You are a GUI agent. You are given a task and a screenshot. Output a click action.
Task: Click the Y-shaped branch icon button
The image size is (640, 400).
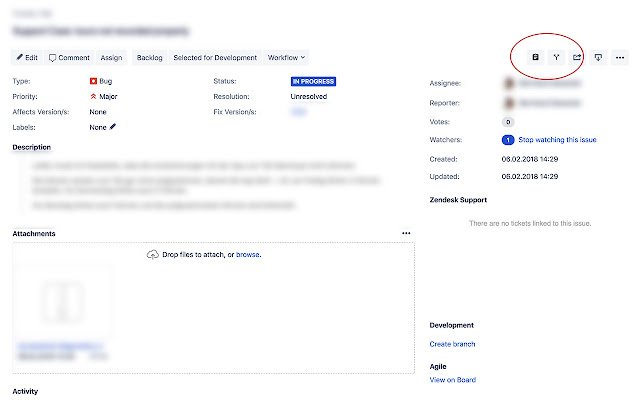[556, 58]
